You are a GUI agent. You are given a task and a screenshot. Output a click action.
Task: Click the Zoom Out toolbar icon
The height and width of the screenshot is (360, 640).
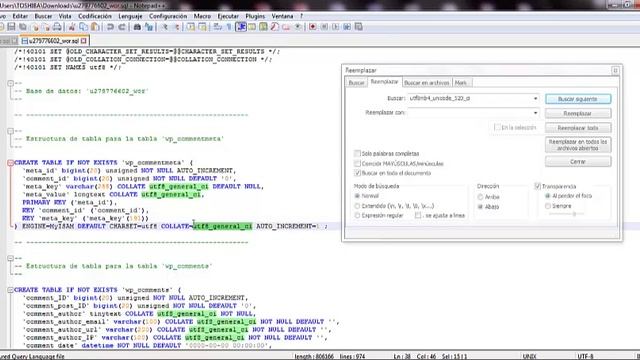tap(176, 27)
